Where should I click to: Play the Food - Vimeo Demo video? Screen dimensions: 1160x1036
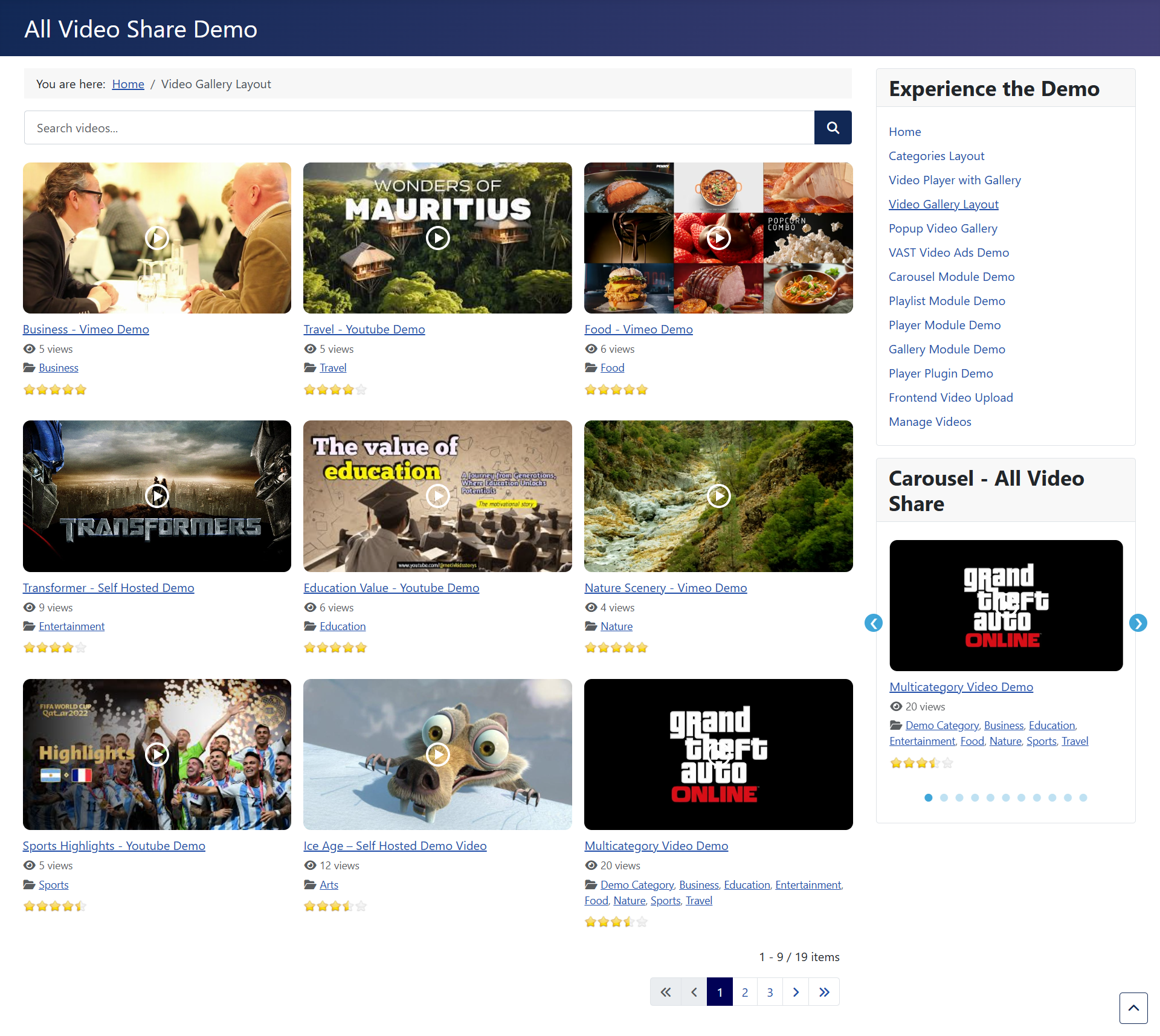(718, 238)
